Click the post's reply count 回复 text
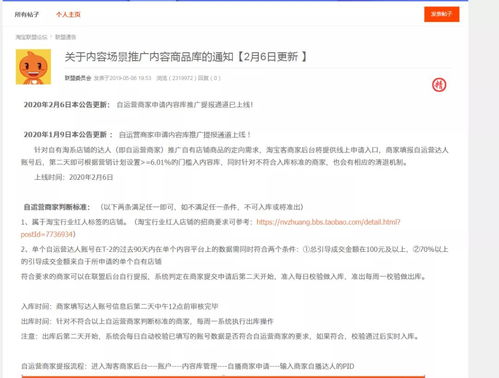Image resolution: width=499 pixels, height=378 pixels. 209,78
